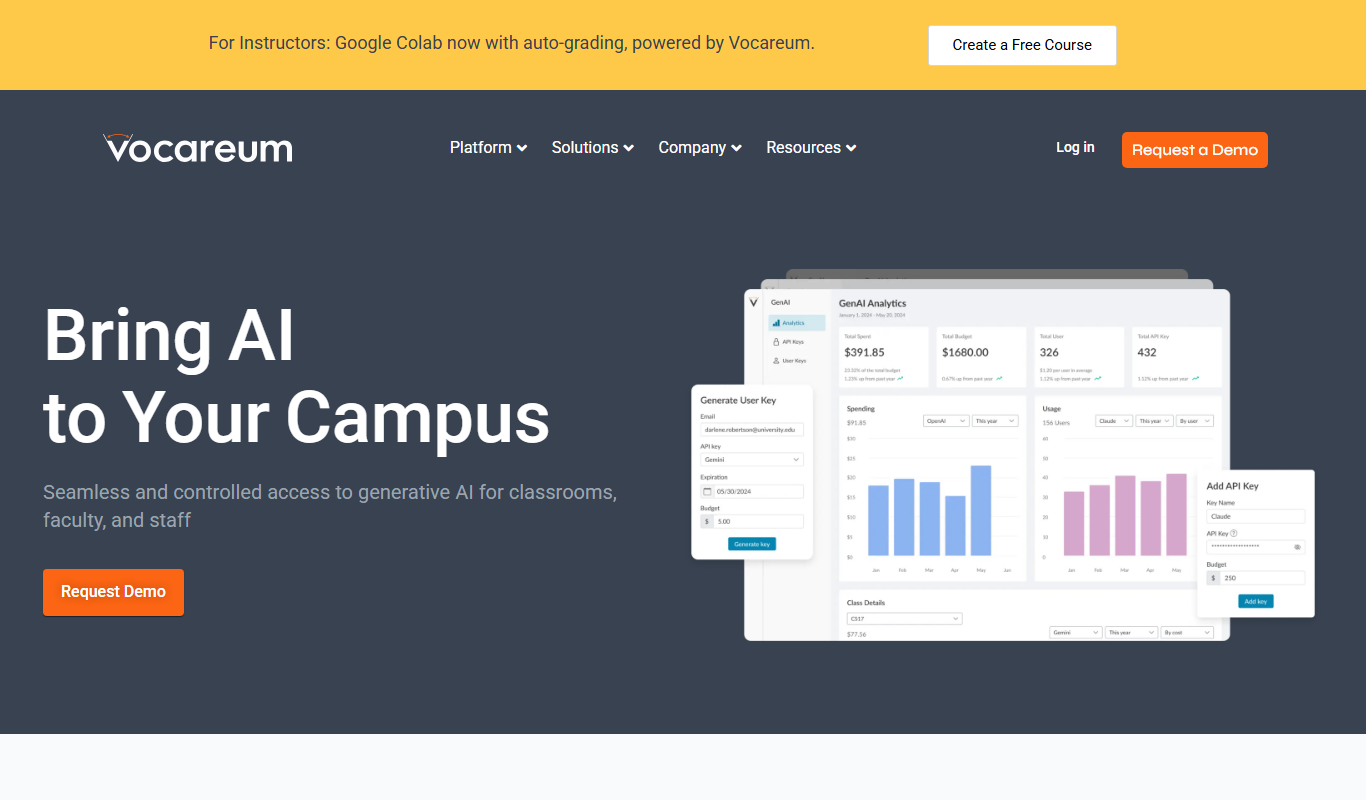Open the OpenAI dropdown in Spending chart

(x=946, y=421)
